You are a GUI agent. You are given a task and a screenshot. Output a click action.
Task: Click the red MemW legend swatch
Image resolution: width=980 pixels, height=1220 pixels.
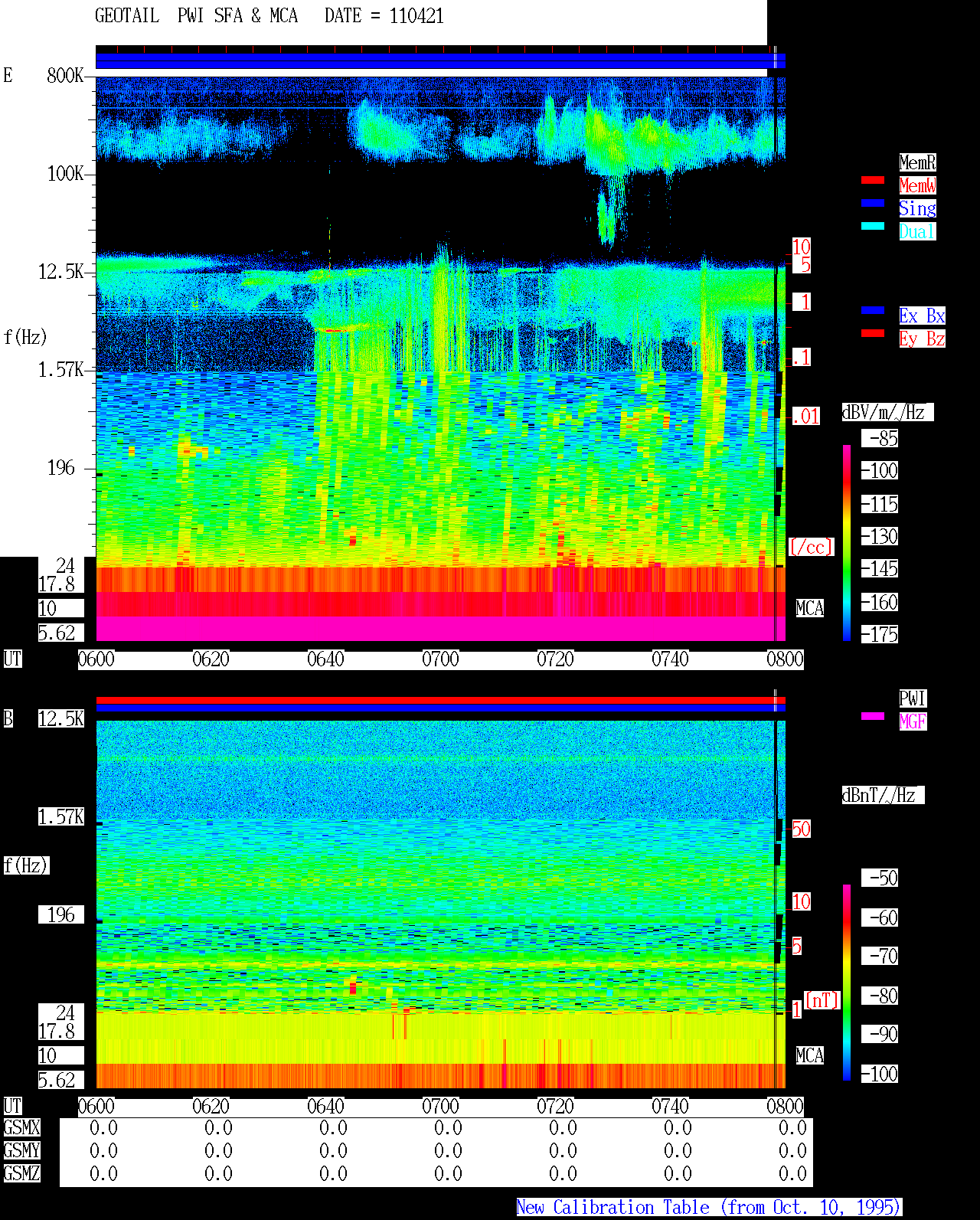coord(873,180)
